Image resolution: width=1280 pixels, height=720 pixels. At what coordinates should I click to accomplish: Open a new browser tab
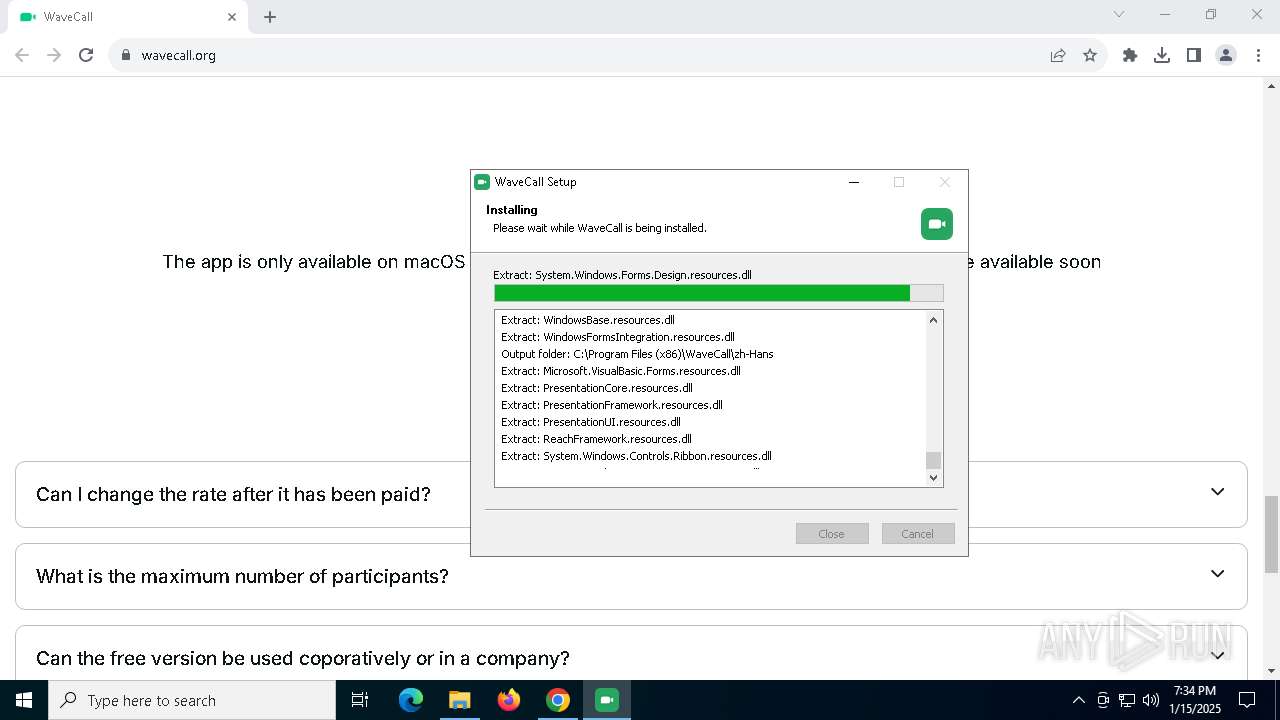tap(270, 17)
